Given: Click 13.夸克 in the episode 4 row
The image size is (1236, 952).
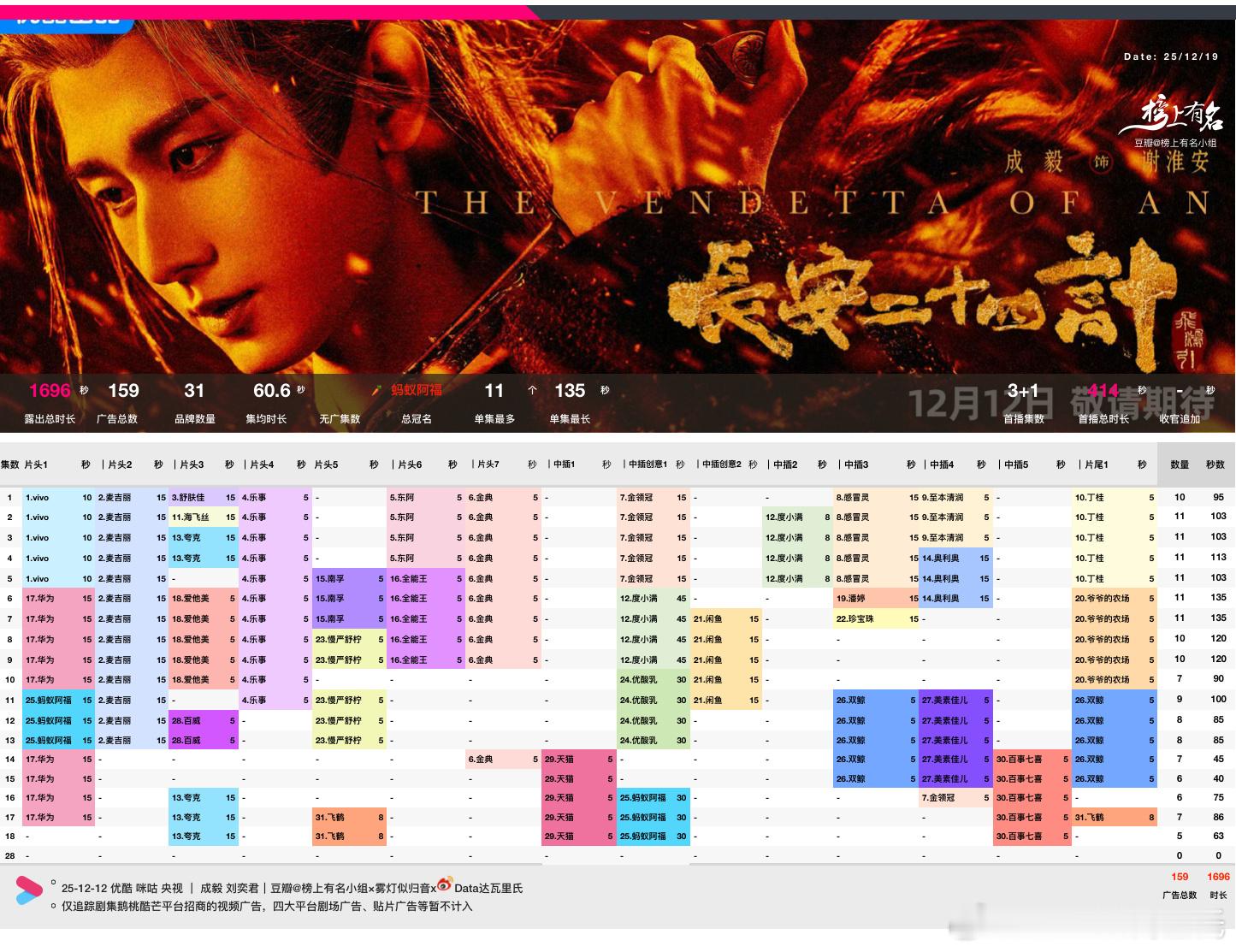Looking at the screenshot, I should click(204, 559).
